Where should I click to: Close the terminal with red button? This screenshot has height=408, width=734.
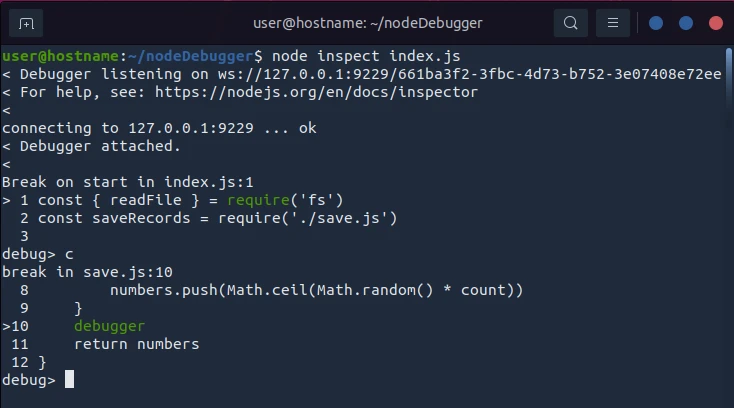coord(715,22)
